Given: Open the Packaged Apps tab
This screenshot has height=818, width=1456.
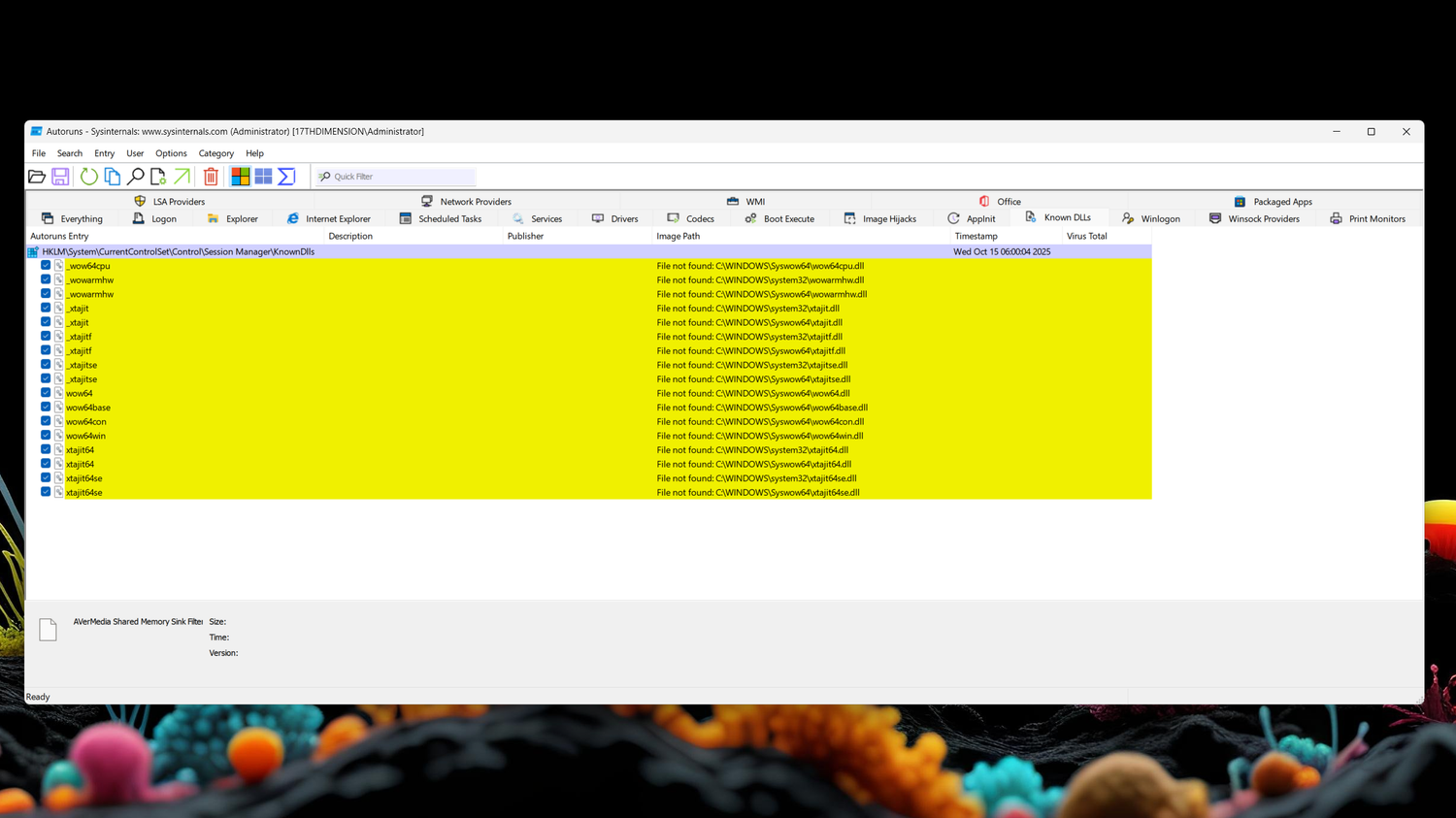Looking at the screenshot, I should point(1273,201).
